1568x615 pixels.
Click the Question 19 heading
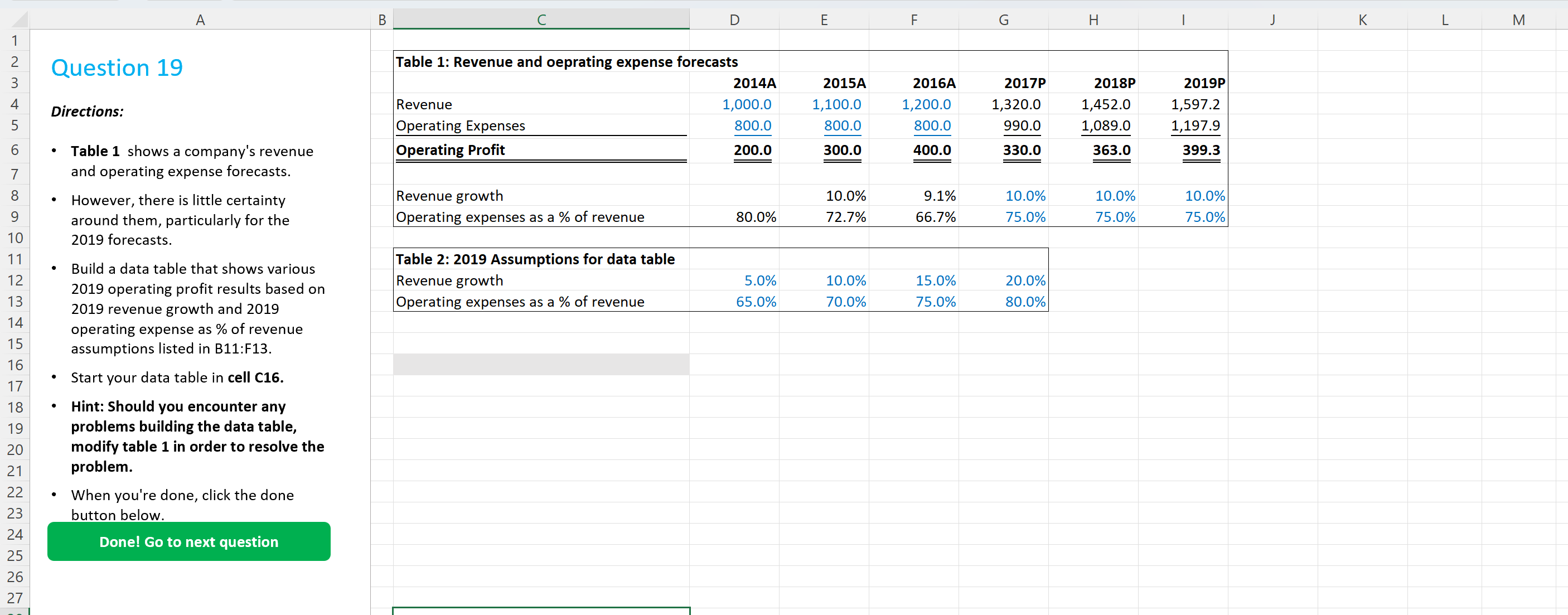click(117, 67)
